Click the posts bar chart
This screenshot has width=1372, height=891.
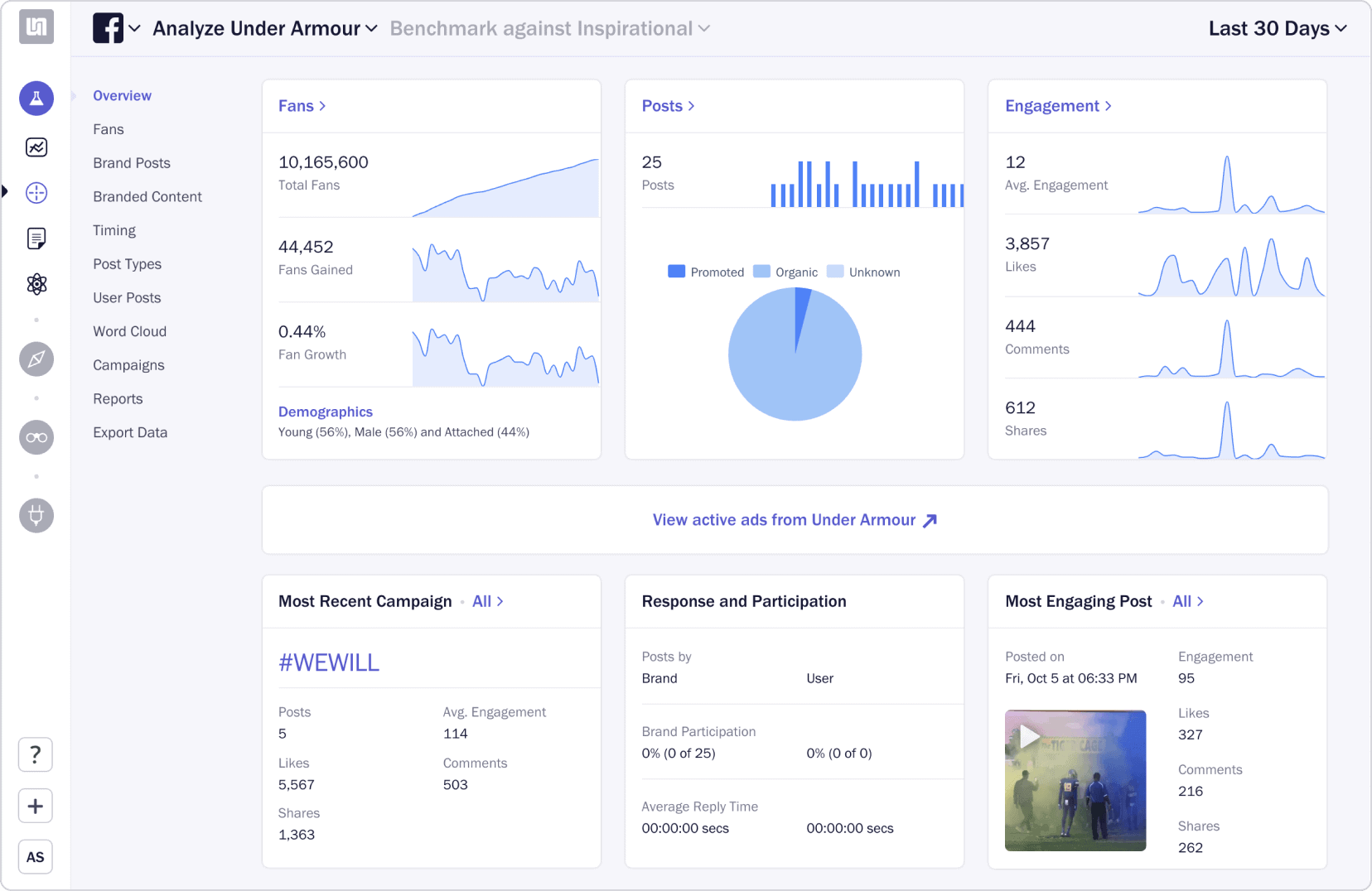(x=867, y=183)
